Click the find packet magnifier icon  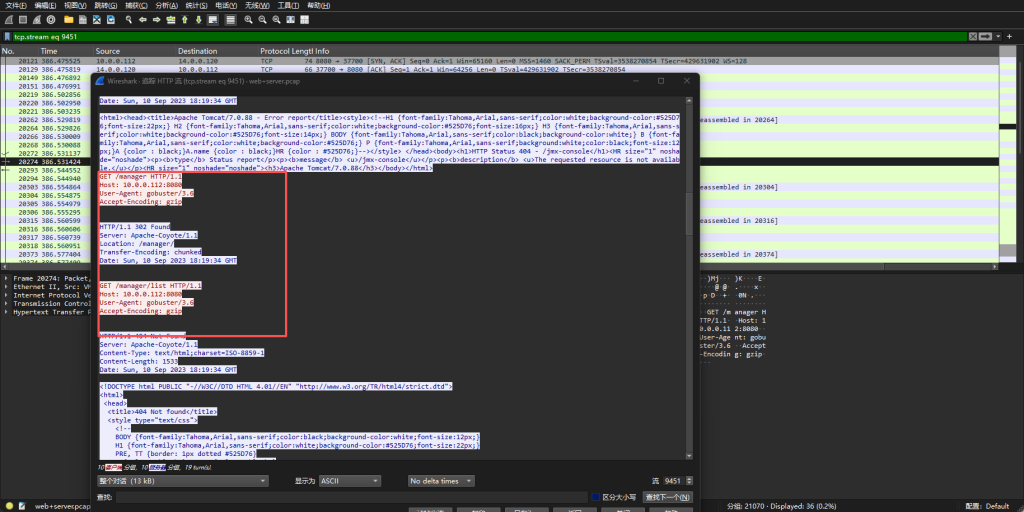pos(129,19)
